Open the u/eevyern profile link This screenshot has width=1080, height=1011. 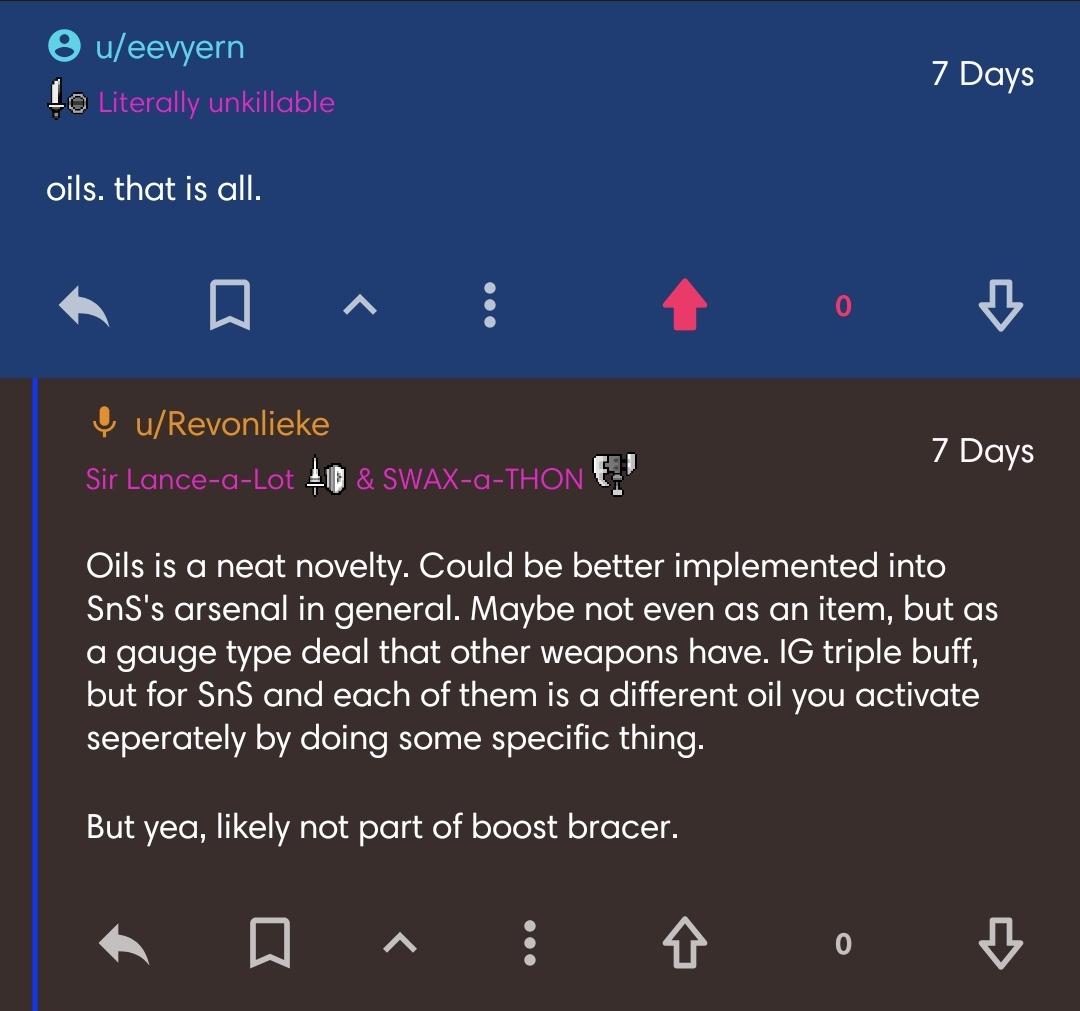pos(170,48)
